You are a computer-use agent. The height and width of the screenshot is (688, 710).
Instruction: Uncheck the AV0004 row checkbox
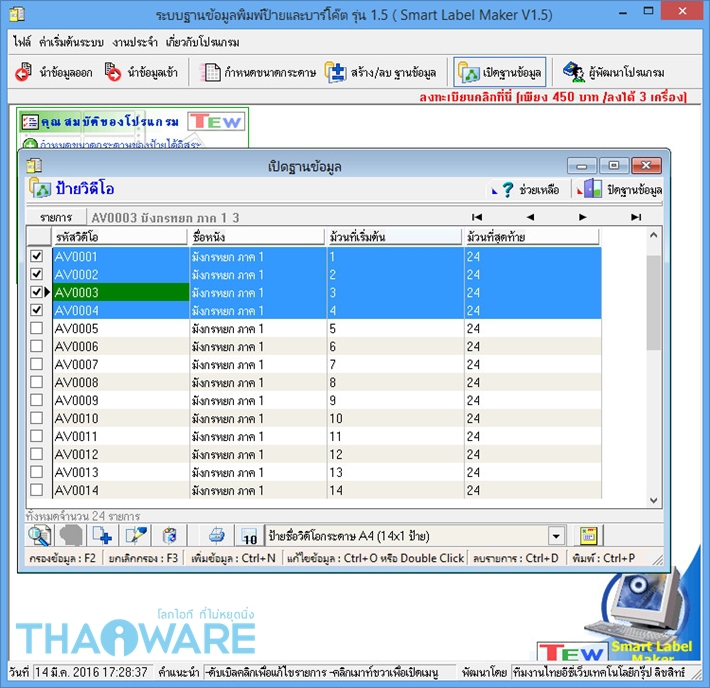pos(37,310)
